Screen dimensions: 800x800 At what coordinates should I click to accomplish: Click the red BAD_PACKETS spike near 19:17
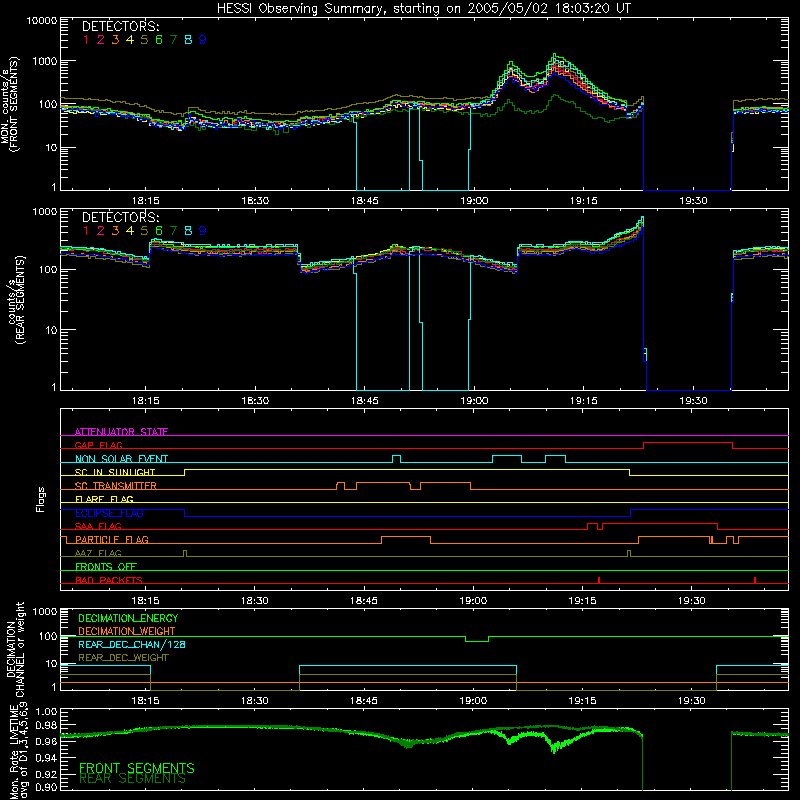point(598,580)
